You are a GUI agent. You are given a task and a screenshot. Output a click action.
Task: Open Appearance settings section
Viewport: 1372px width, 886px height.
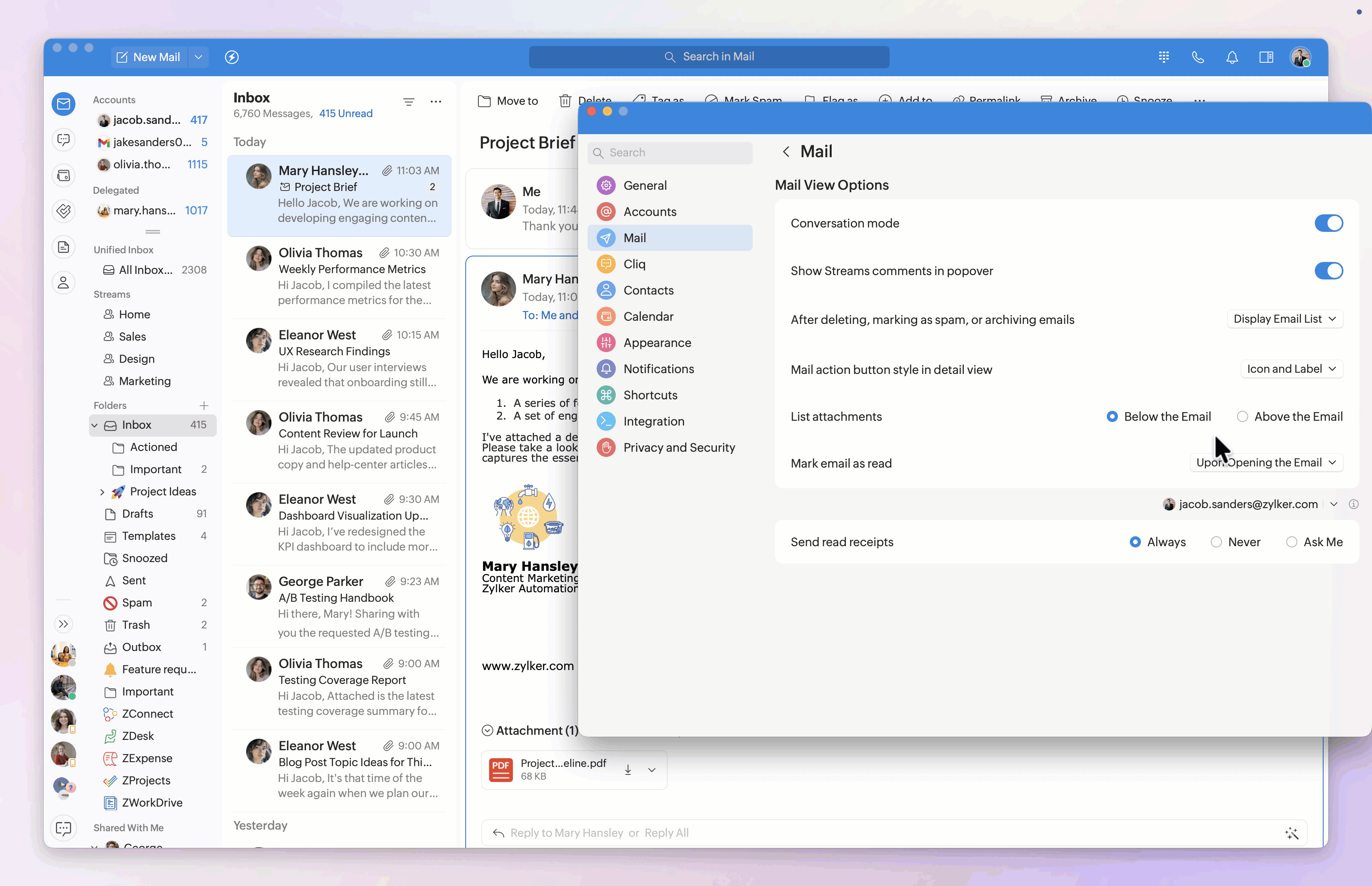(x=657, y=343)
